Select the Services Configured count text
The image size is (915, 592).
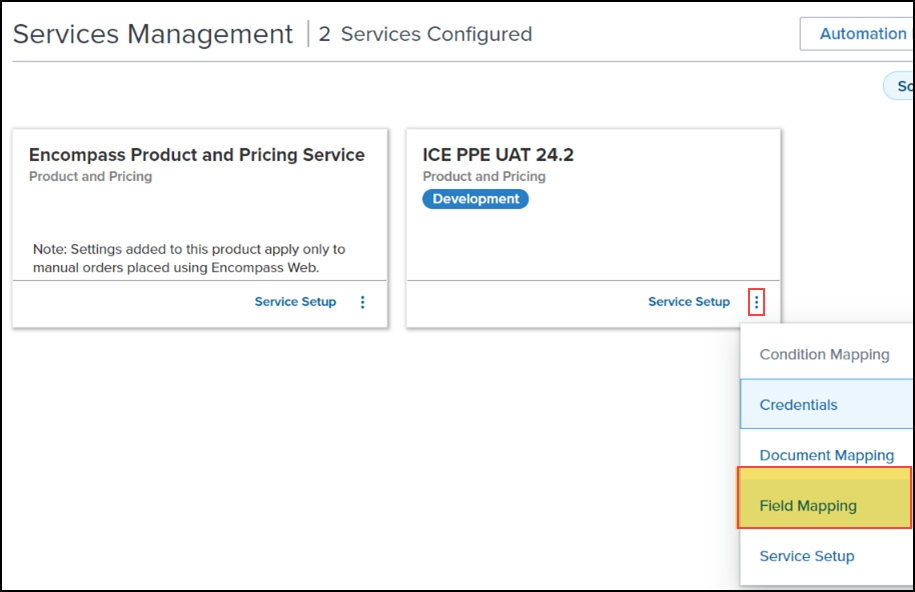coord(425,34)
